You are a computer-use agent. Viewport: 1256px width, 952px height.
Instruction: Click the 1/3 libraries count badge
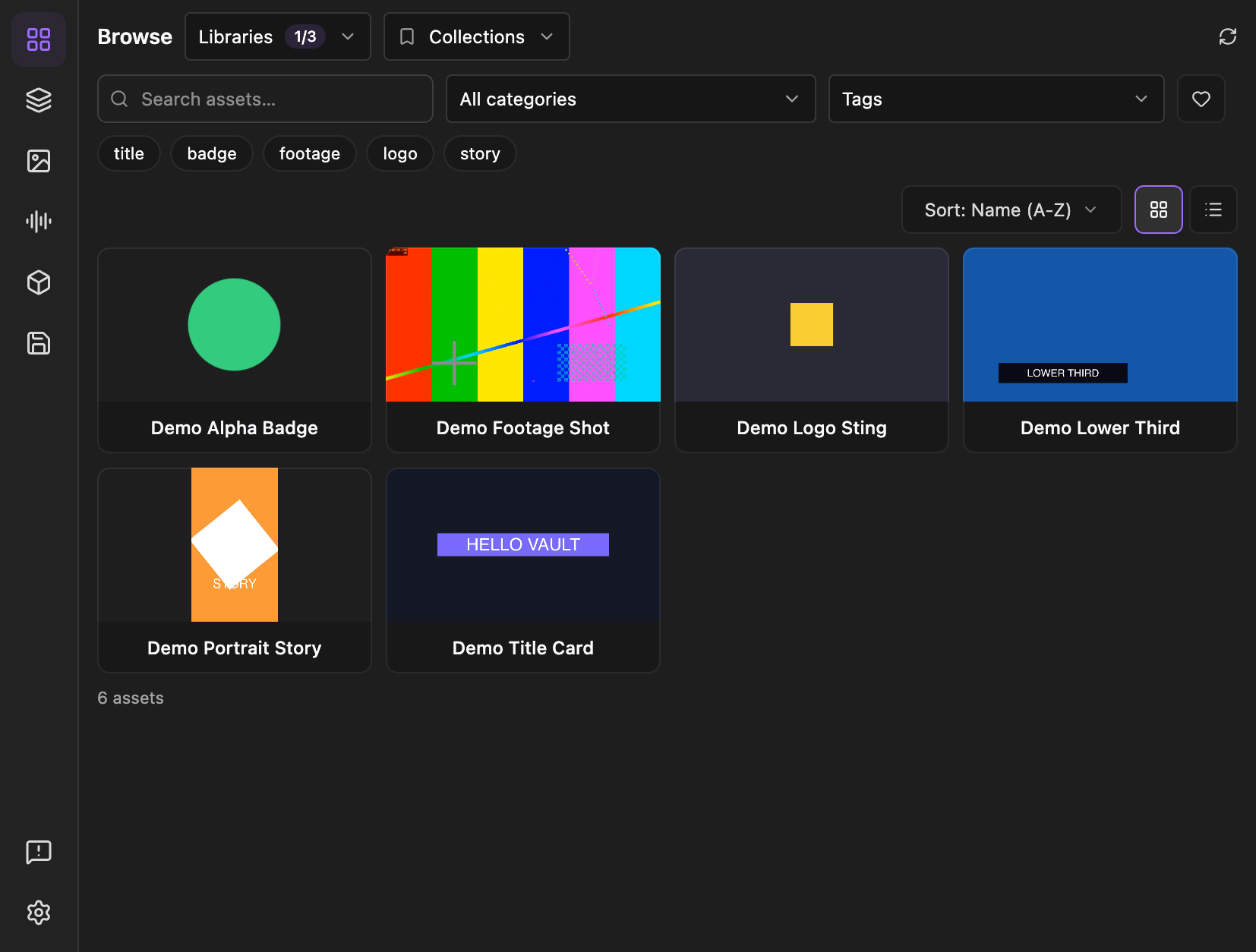click(305, 36)
